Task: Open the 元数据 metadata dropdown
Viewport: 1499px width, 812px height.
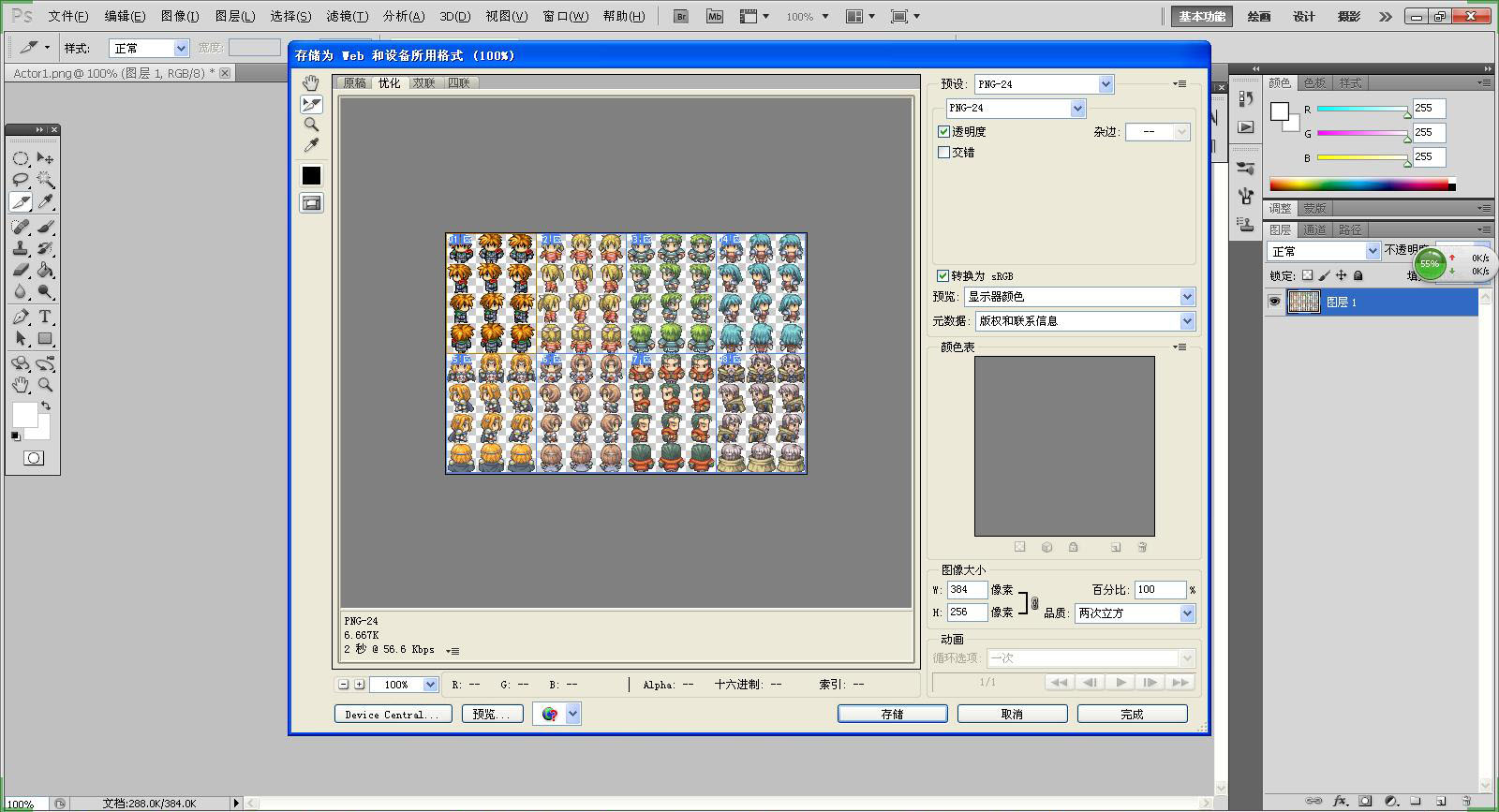Action: [x=1187, y=321]
